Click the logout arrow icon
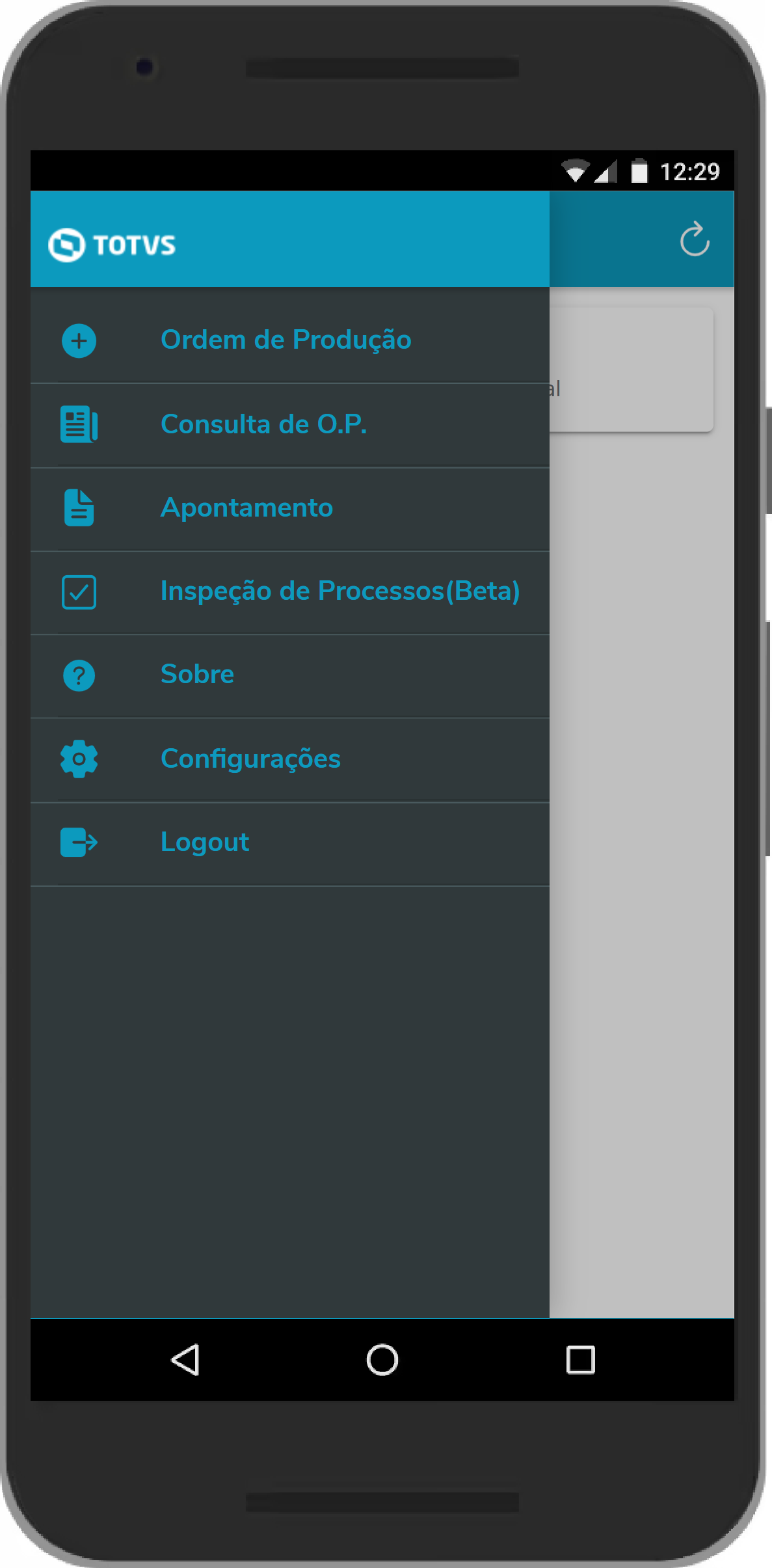 point(79,843)
